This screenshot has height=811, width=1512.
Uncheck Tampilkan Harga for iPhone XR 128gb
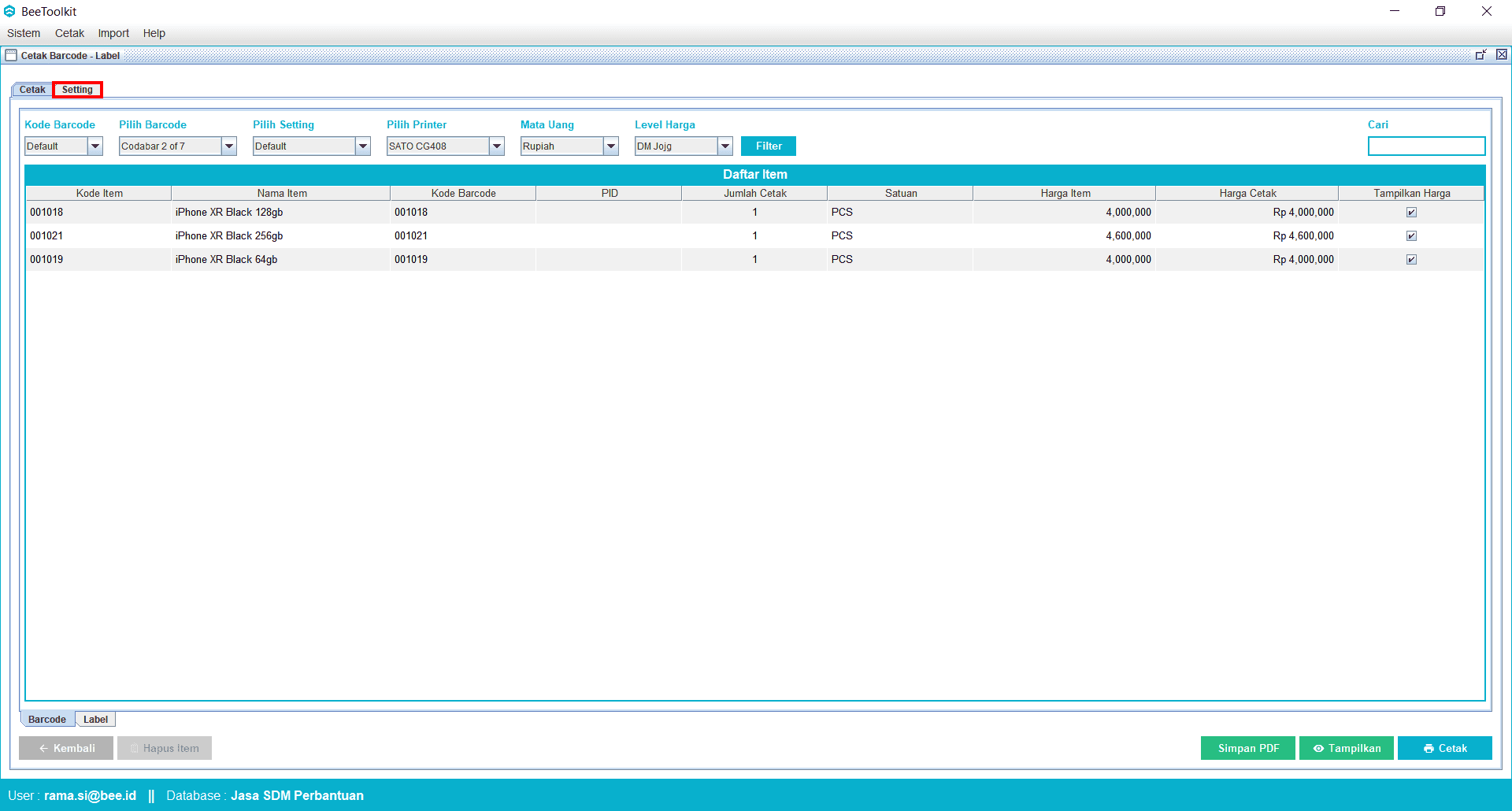point(1411,213)
